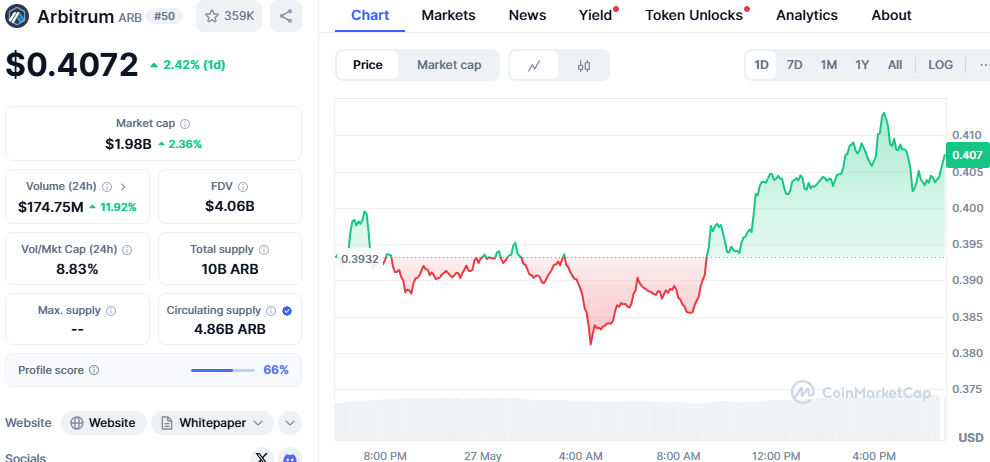Click Market cap info icon
This screenshot has width=990, height=462.
tap(185, 124)
